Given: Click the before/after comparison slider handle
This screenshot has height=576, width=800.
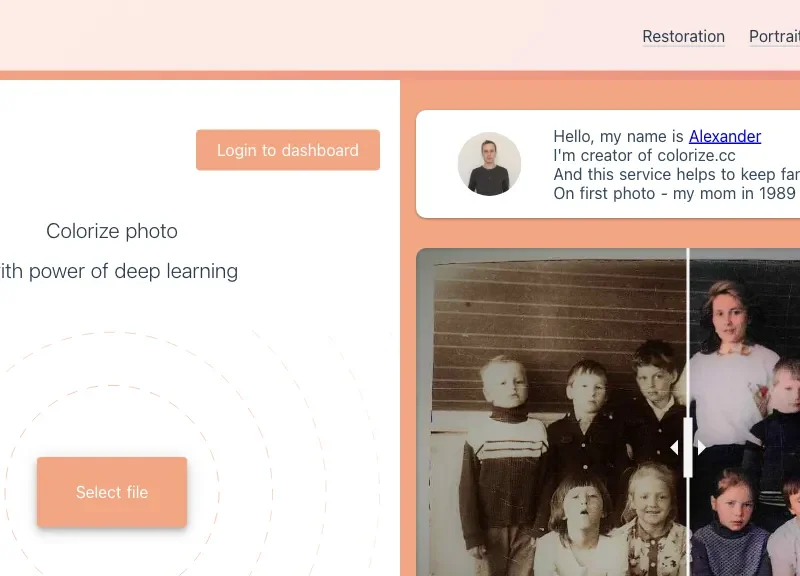Looking at the screenshot, I should [x=688, y=447].
